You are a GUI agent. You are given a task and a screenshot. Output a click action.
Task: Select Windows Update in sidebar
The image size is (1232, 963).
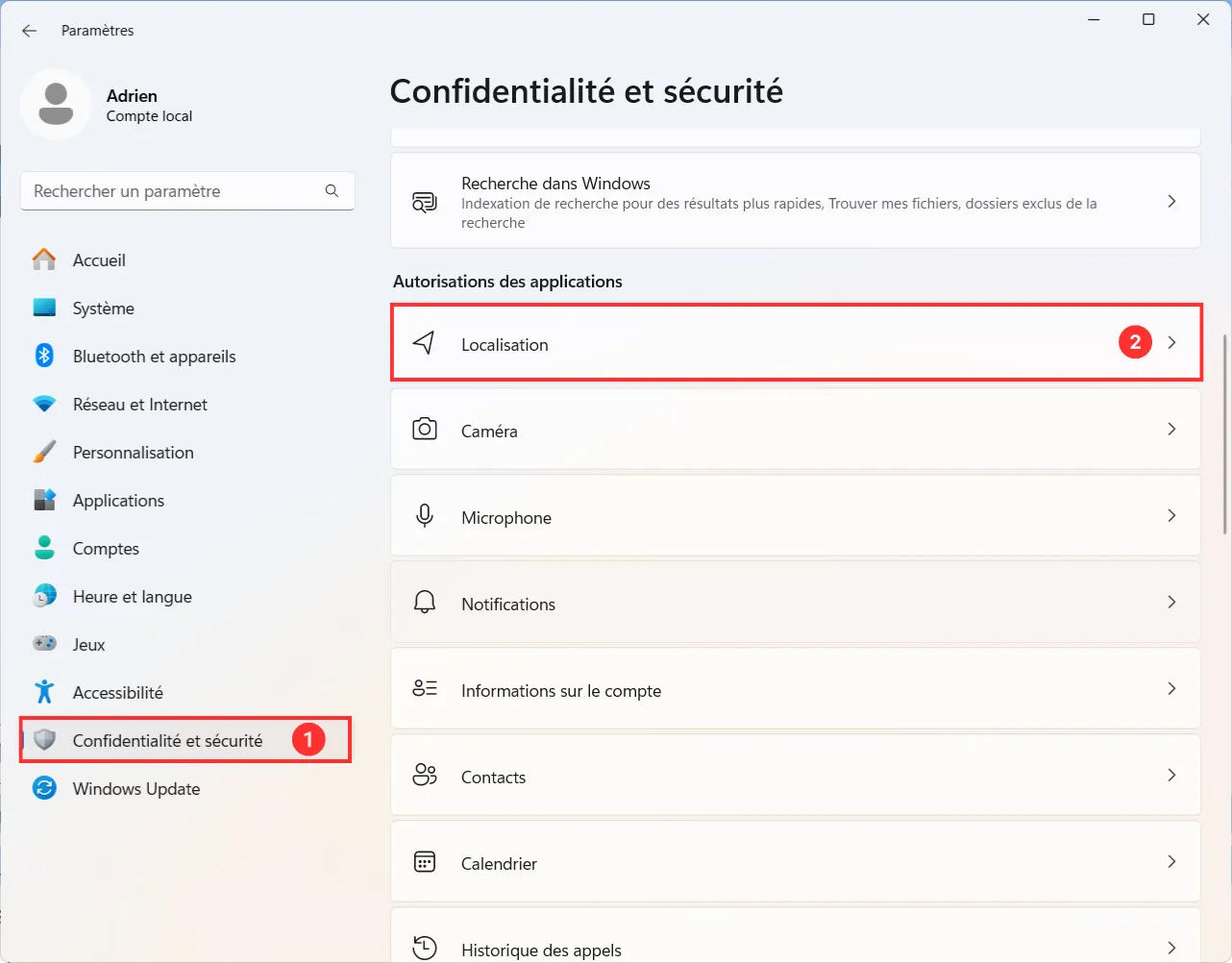tap(136, 789)
